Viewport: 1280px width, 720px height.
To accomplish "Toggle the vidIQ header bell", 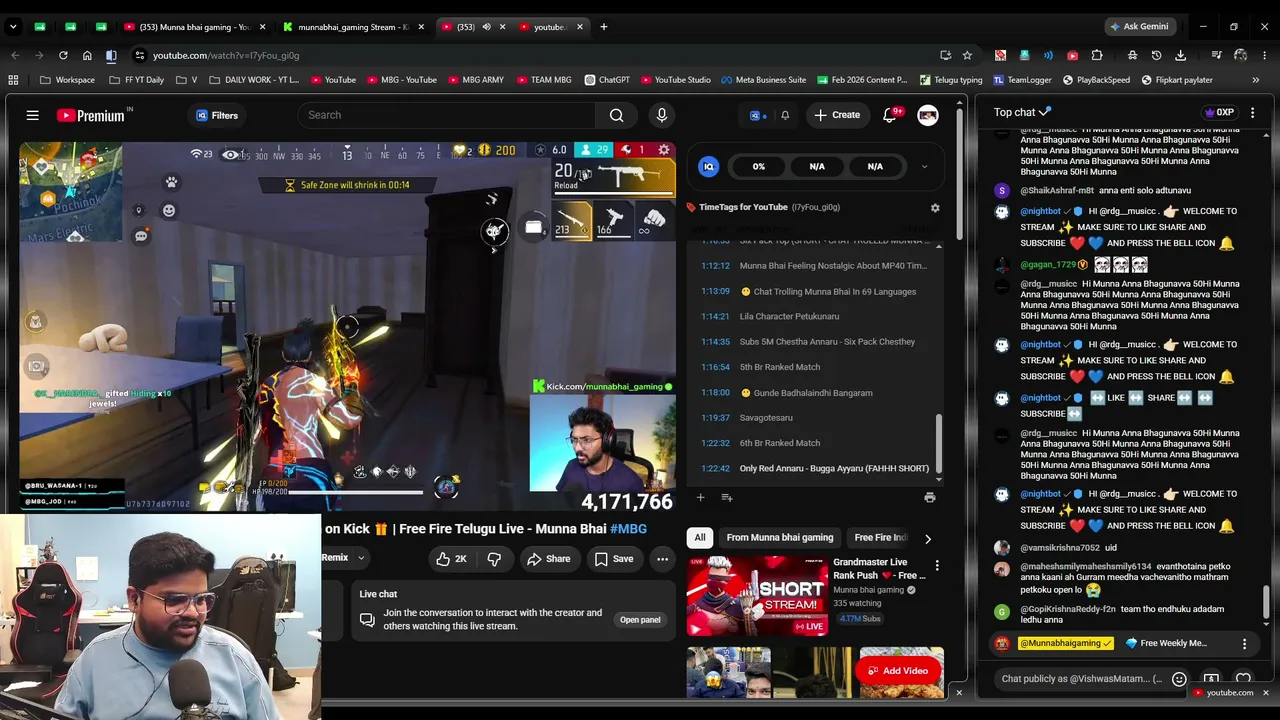I will point(785,115).
